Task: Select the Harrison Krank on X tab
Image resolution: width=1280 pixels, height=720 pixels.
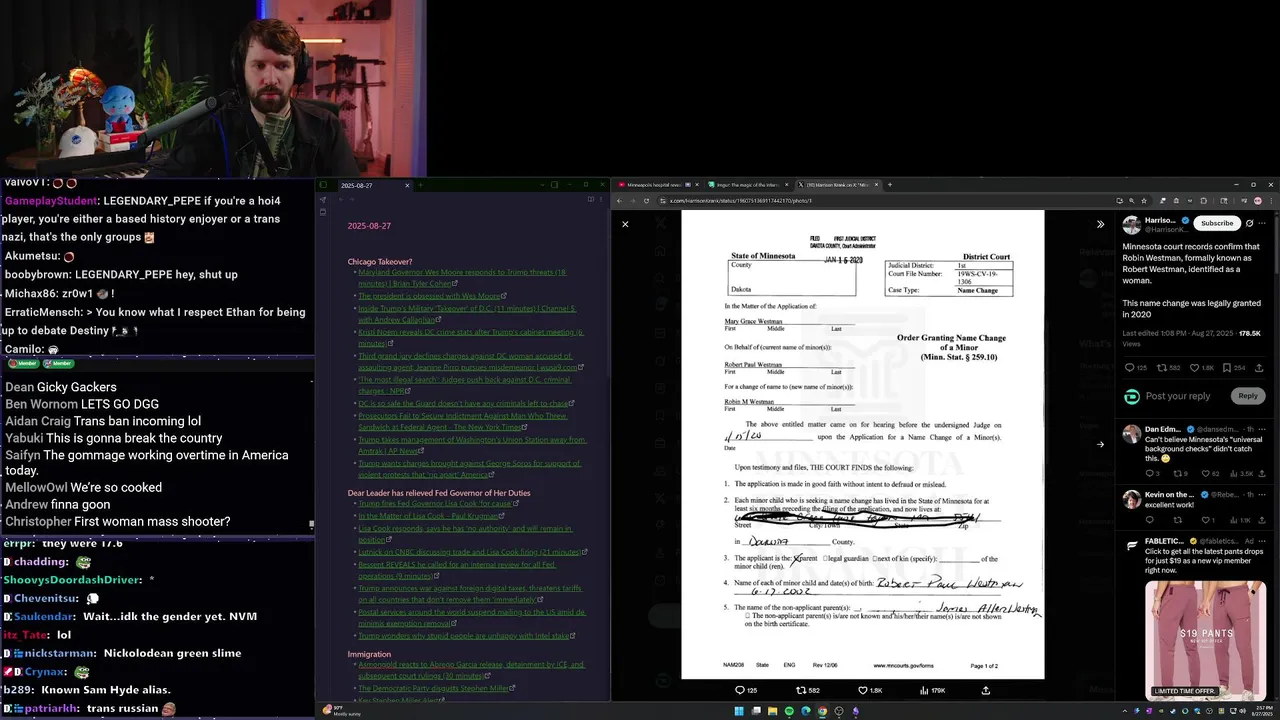Action: [x=838, y=185]
